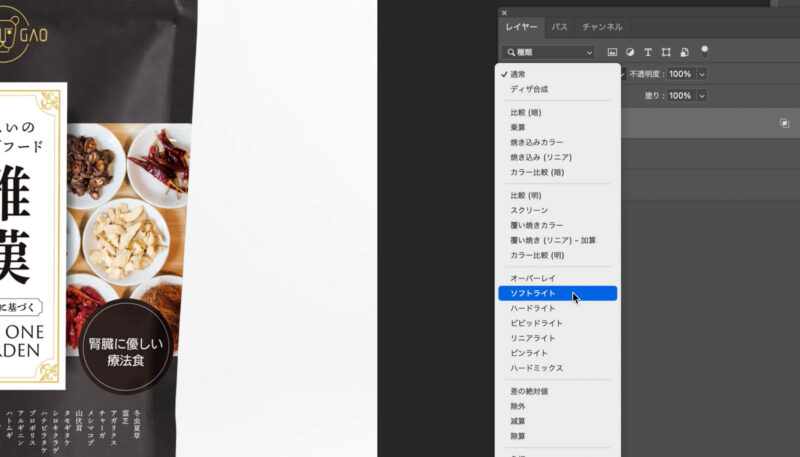
Task: Close the Layers panel with the X
Action: 505,13
